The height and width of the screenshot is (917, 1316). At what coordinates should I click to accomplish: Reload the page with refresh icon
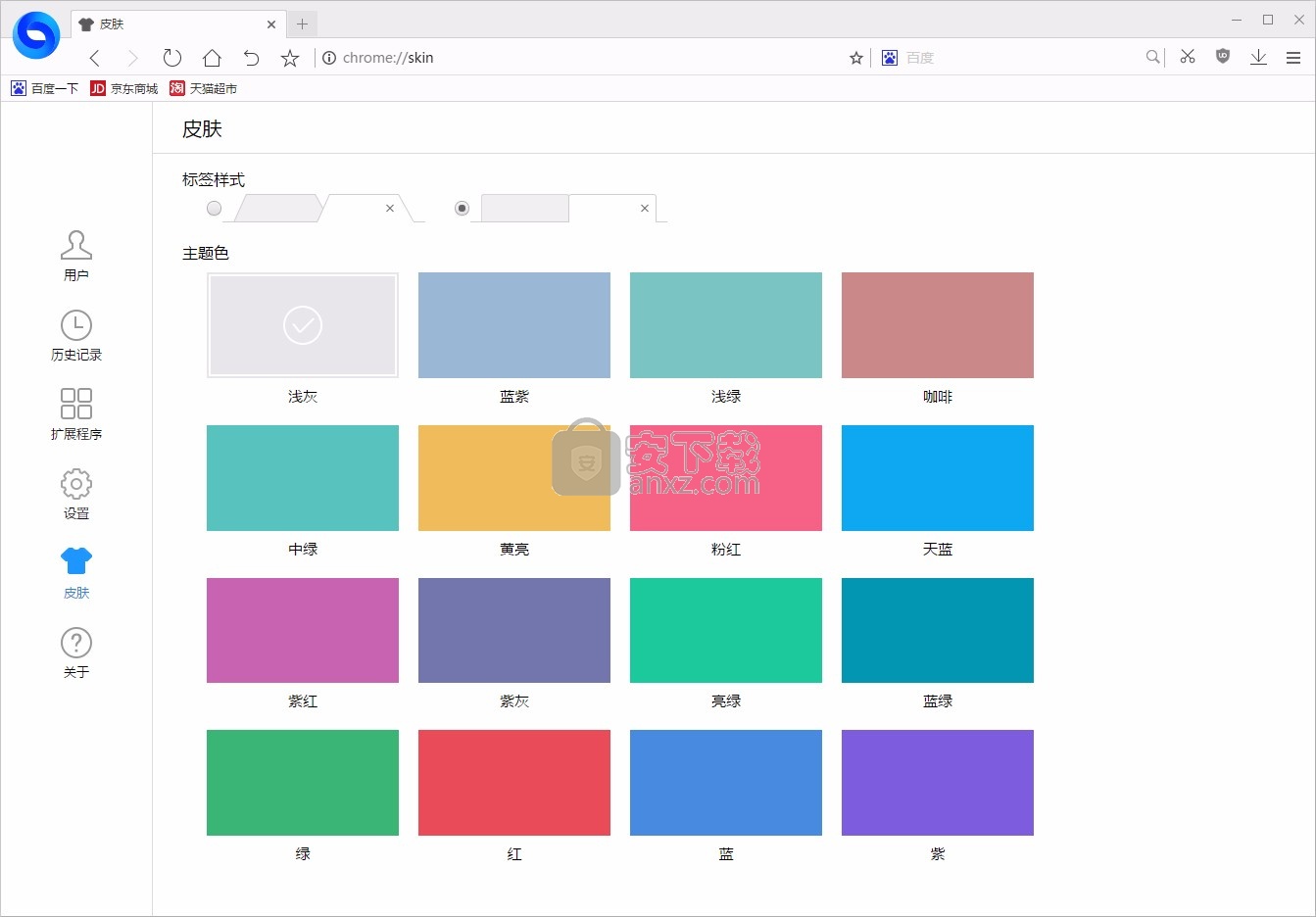(x=172, y=58)
